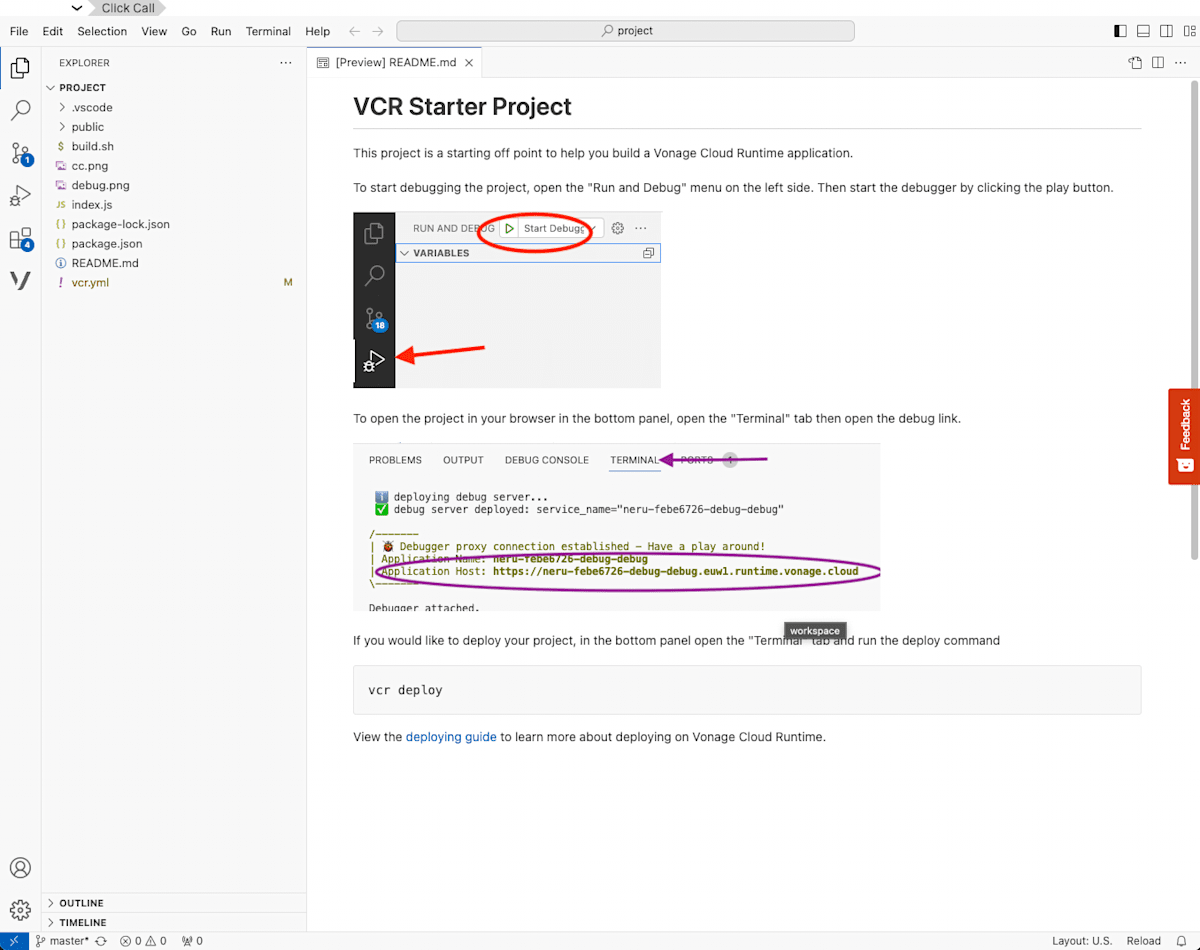Click the project search command center
This screenshot has width=1200, height=950.
pos(626,31)
